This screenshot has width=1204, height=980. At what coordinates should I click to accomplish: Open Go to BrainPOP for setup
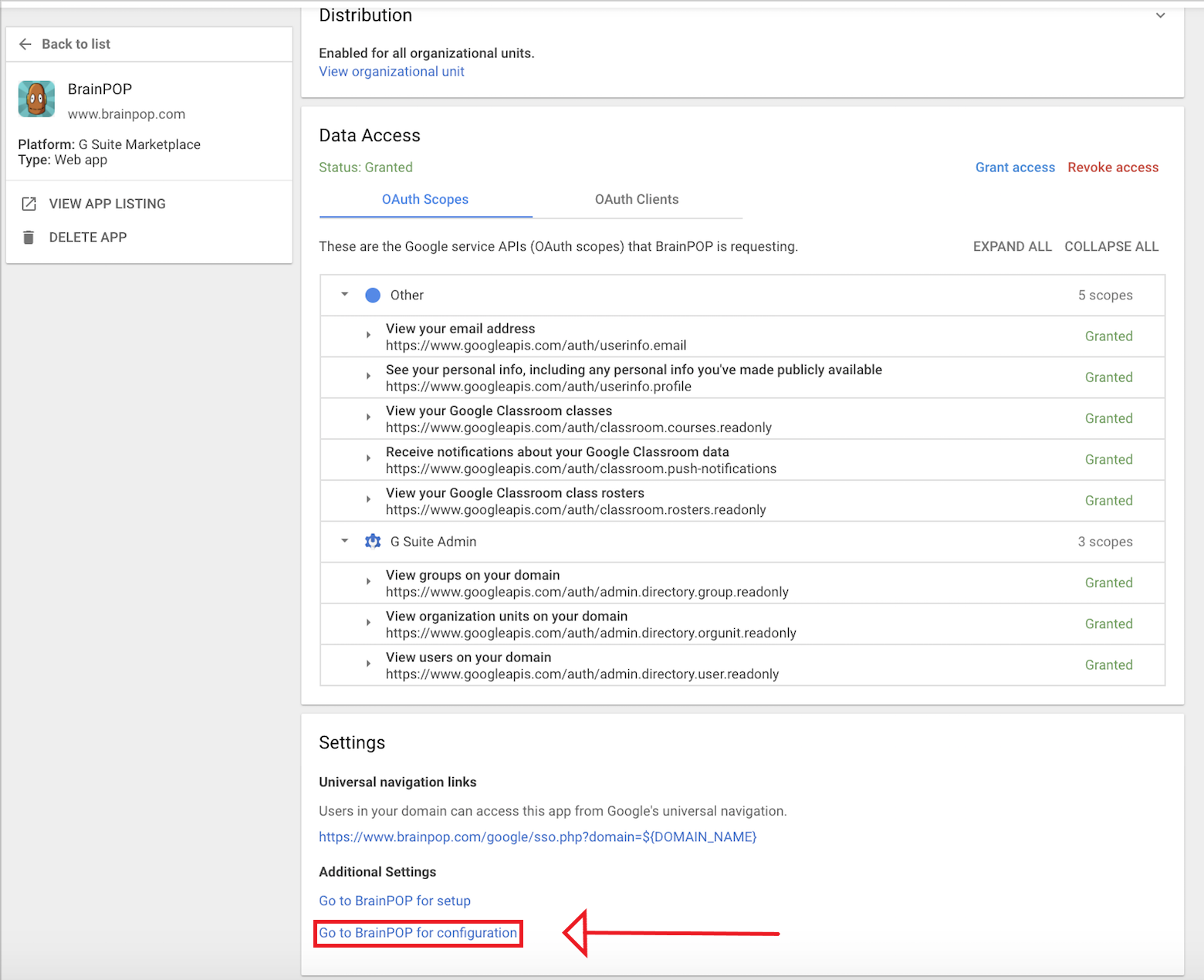(x=394, y=901)
